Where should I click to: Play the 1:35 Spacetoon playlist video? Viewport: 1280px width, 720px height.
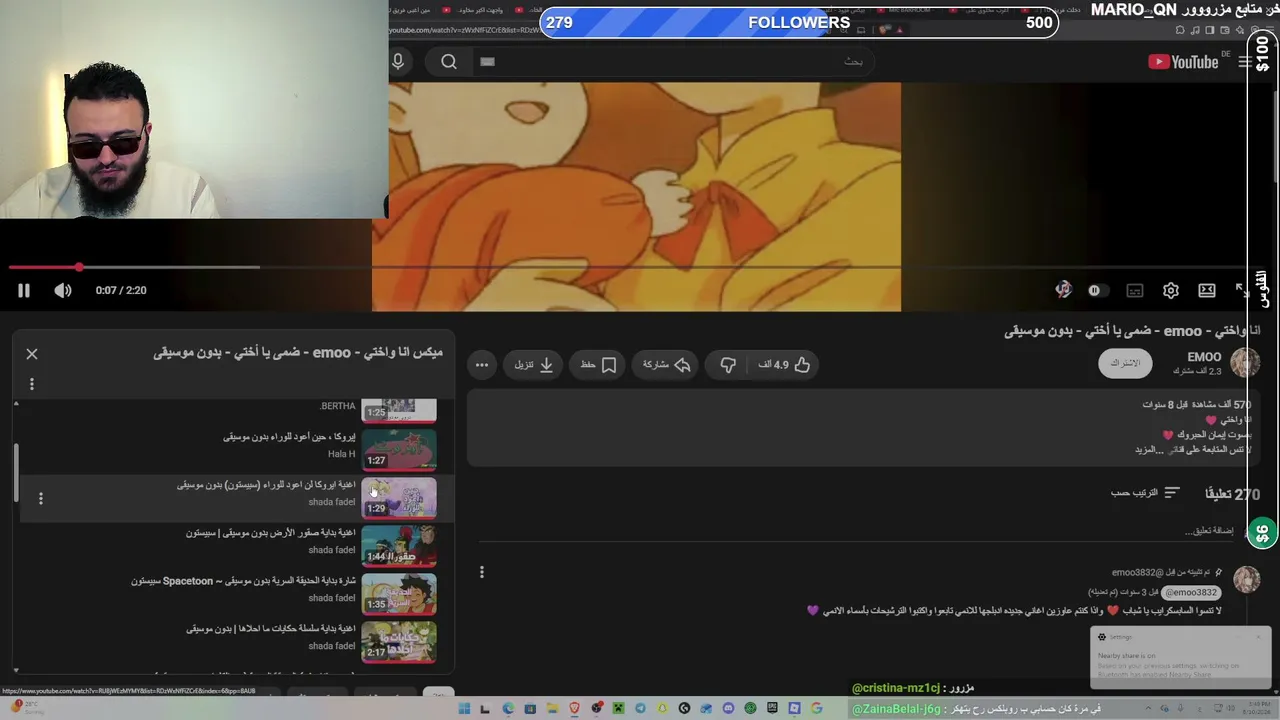[x=399, y=593]
